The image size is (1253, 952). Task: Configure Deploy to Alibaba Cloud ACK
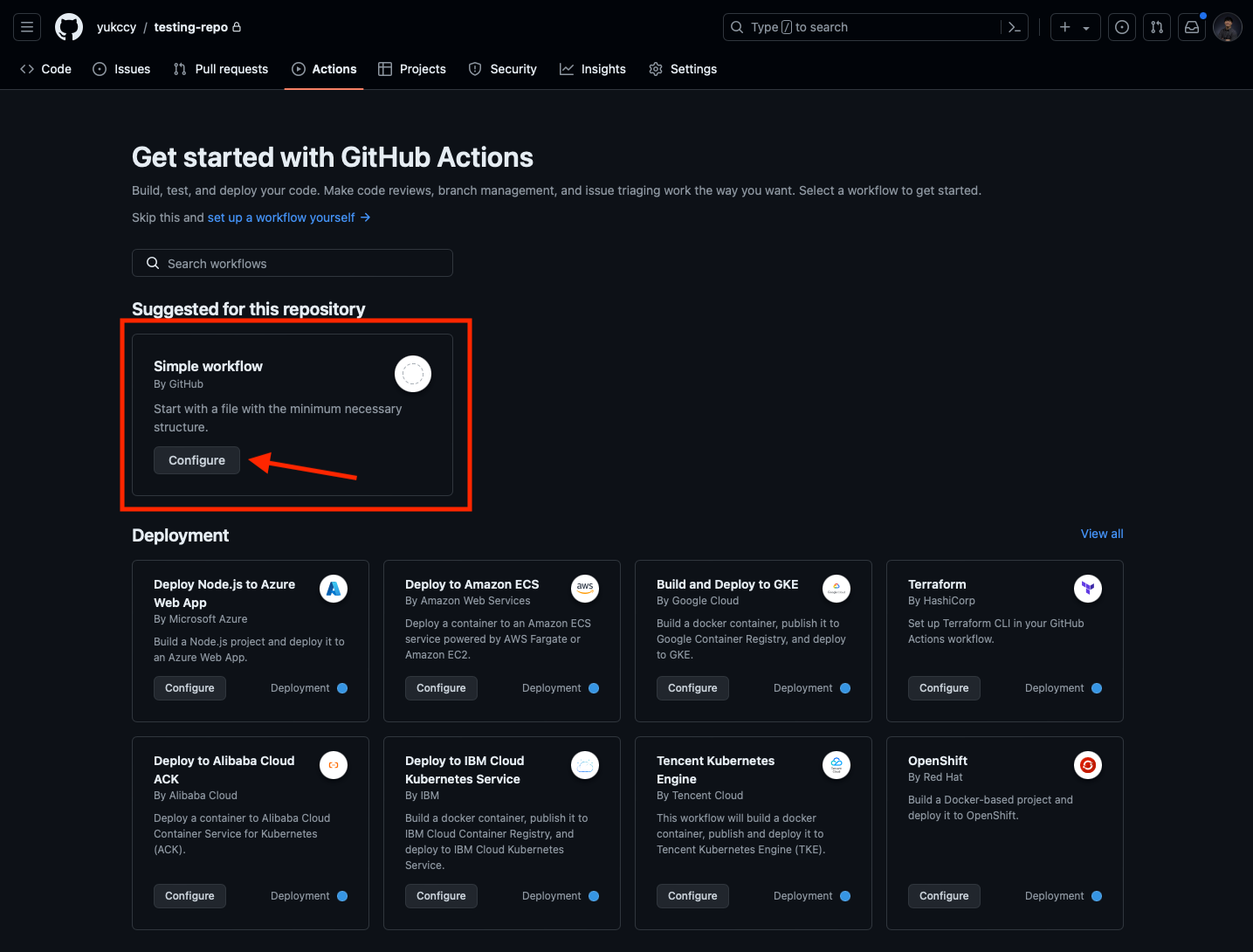coord(189,896)
